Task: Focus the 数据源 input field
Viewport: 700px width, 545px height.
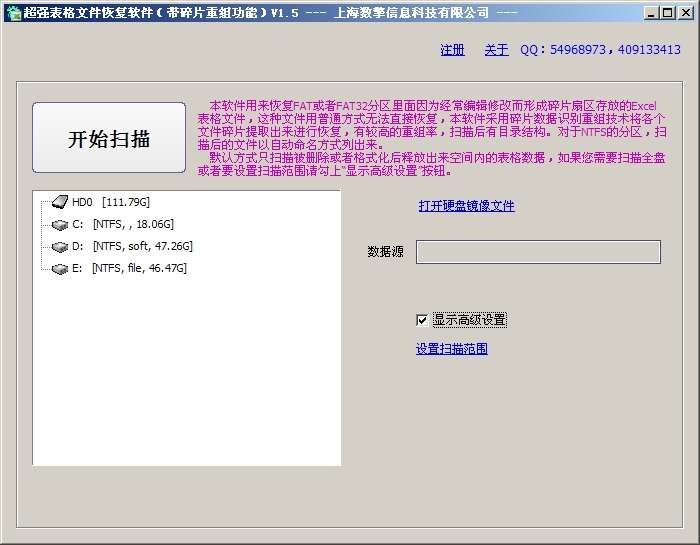Action: 538,252
